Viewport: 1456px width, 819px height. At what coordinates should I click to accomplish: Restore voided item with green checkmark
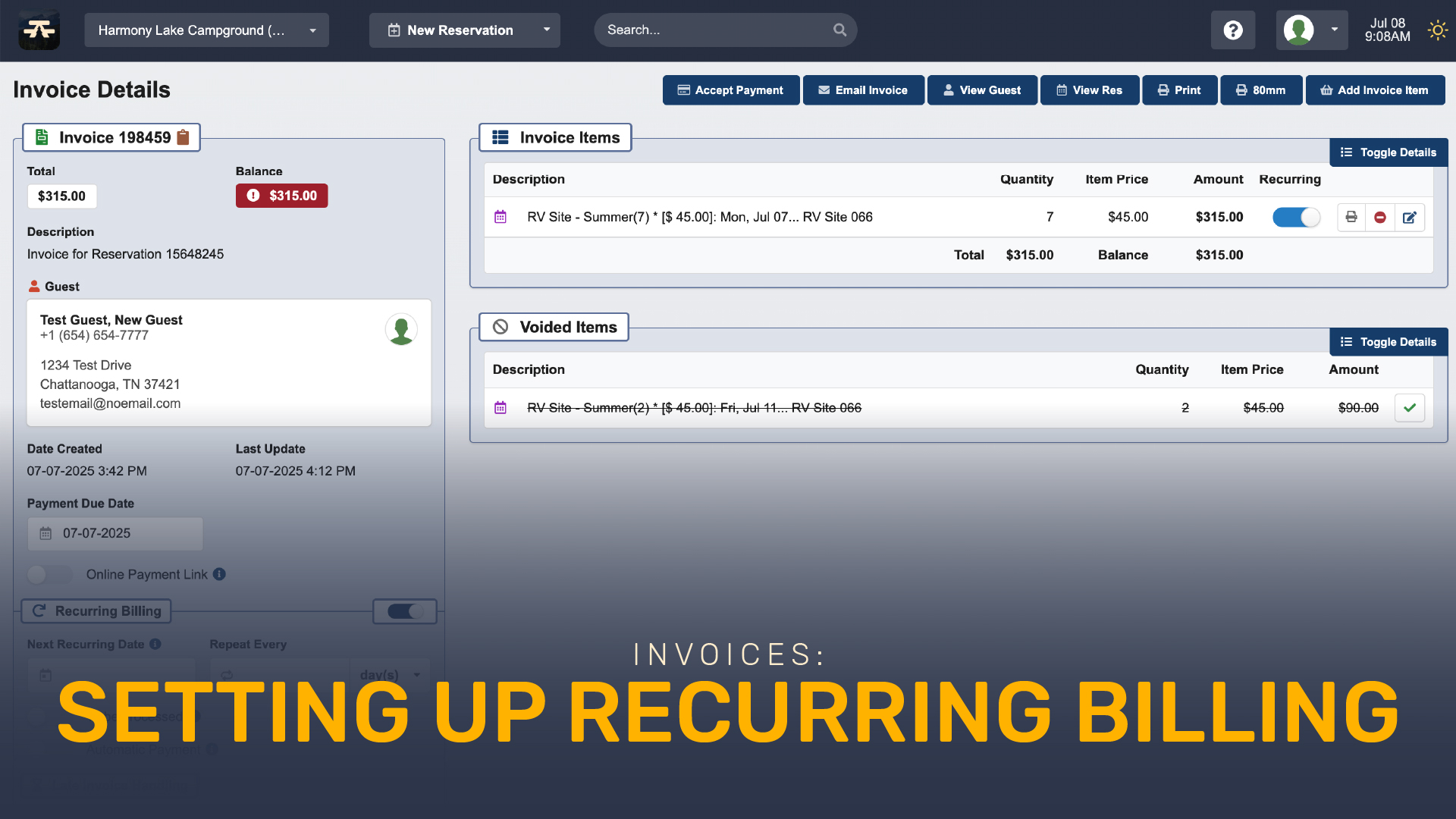pyautogui.click(x=1410, y=408)
